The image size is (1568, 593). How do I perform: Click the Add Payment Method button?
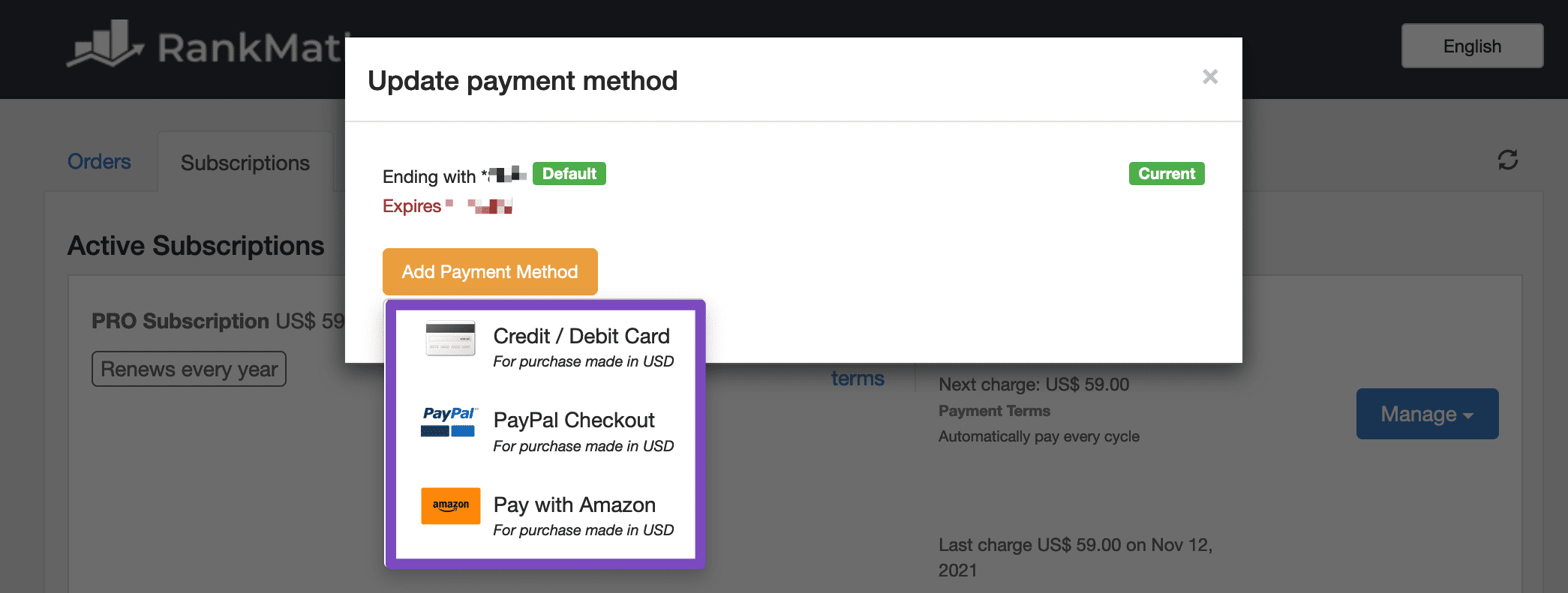point(490,271)
